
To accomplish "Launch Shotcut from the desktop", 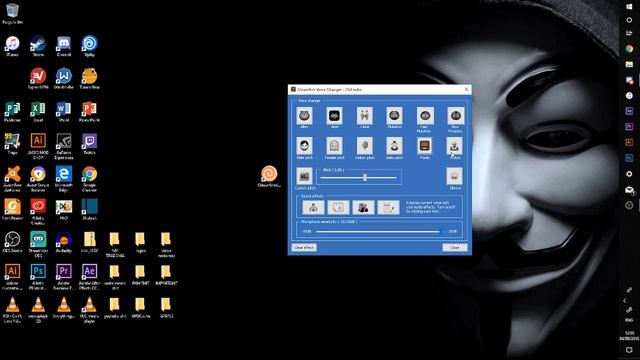I will pyautogui.click(x=89, y=209).
